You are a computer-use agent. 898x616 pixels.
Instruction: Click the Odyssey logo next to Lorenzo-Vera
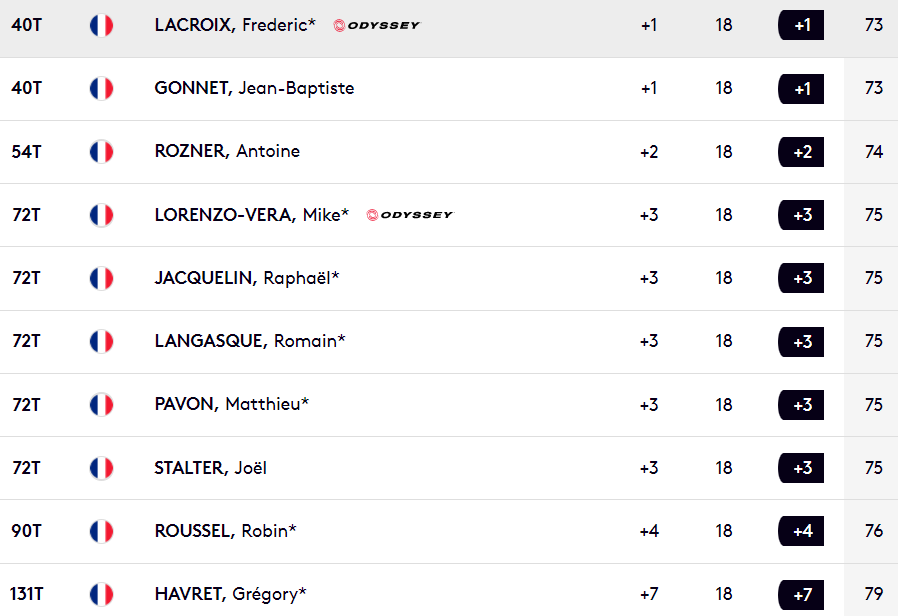[x=410, y=215]
